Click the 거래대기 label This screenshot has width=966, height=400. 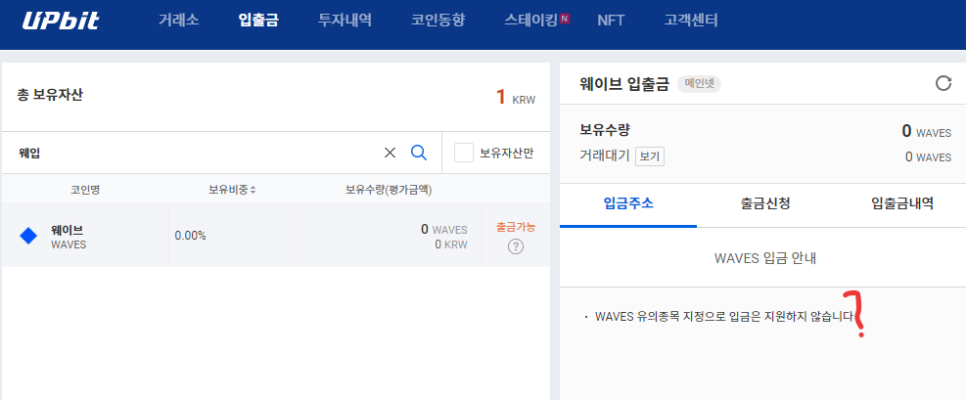(x=604, y=157)
